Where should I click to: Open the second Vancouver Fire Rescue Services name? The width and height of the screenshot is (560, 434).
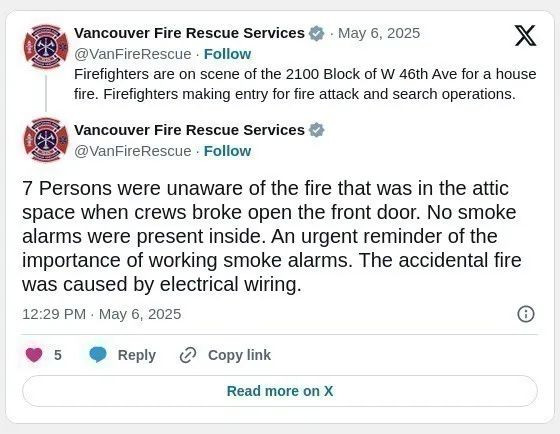pyautogui.click(x=189, y=130)
